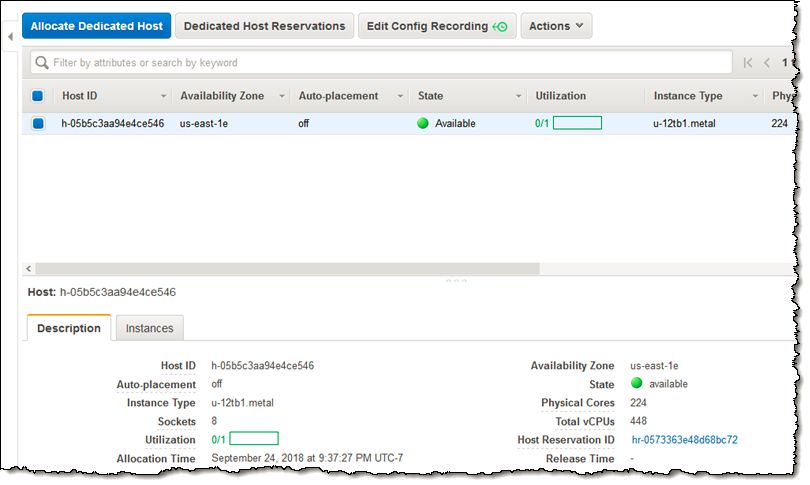Click the green config recording status icon
This screenshot has height=485, width=810.
pyautogui.click(x=500, y=27)
